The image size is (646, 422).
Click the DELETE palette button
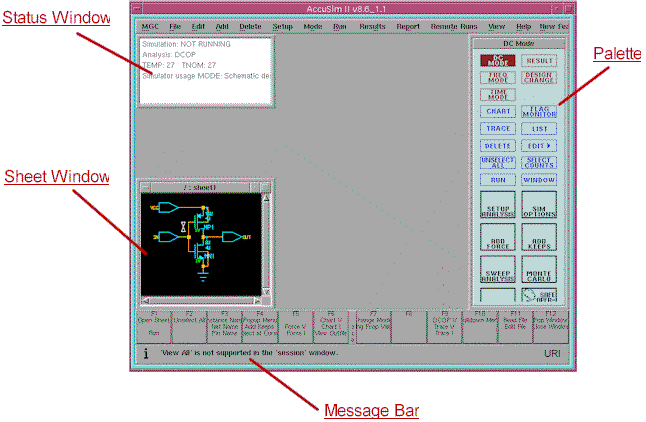tap(498, 146)
